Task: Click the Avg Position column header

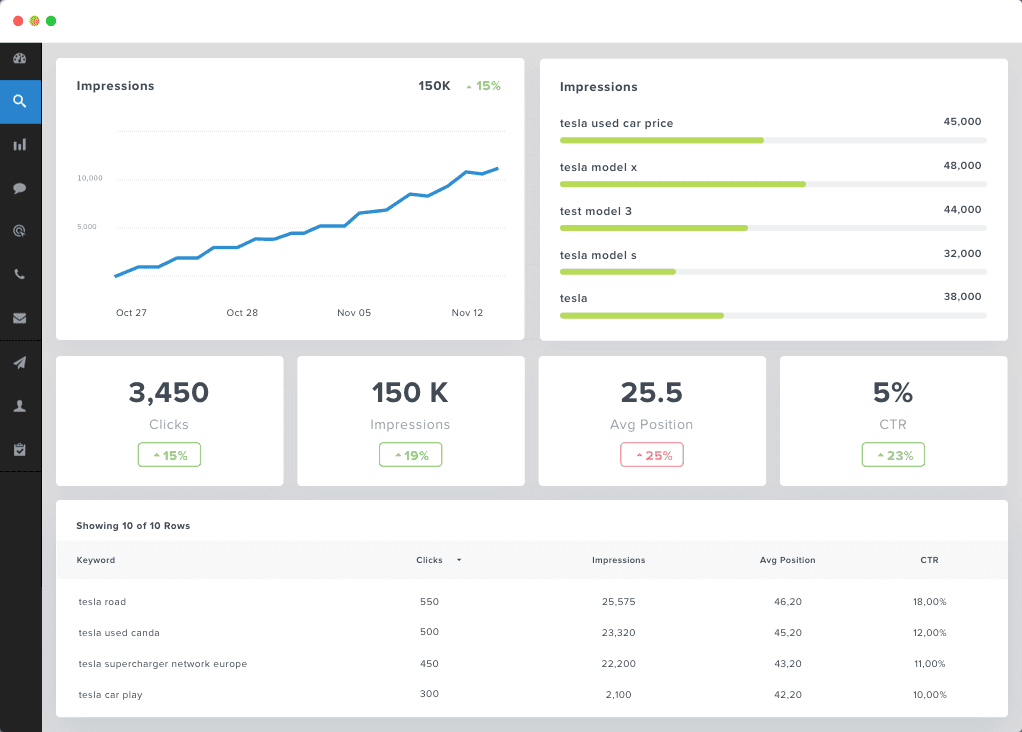Action: tap(787, 560)
